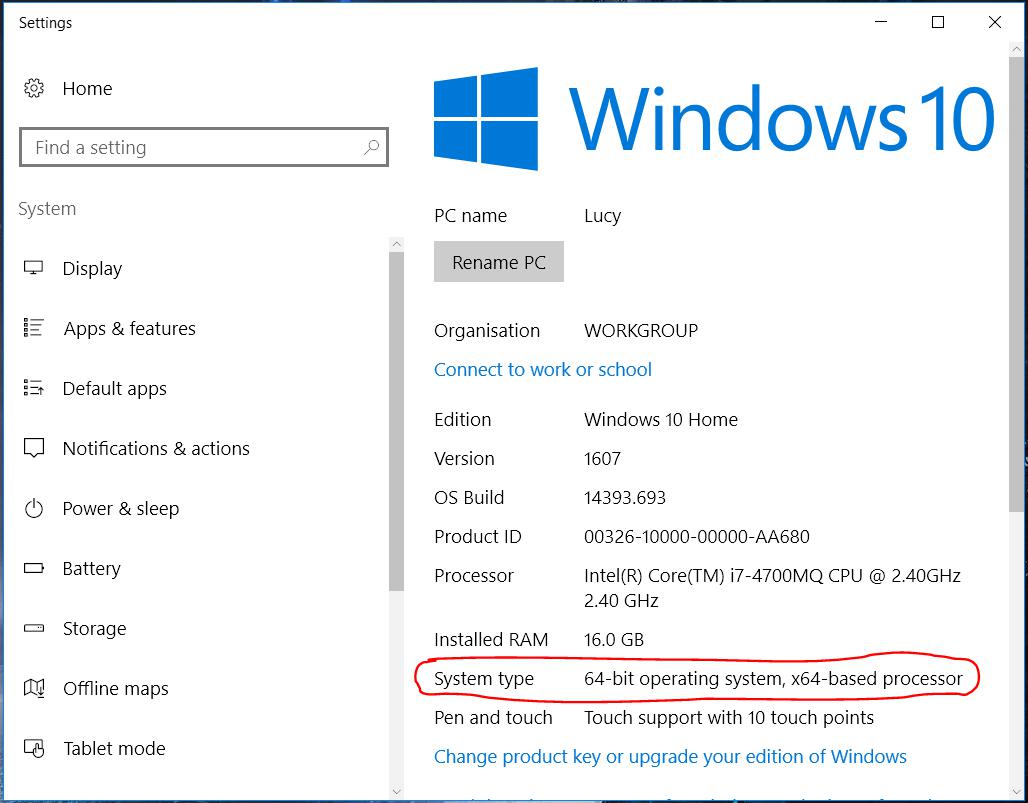
Task: Go to Apps & features
Action: click(130, 328)
